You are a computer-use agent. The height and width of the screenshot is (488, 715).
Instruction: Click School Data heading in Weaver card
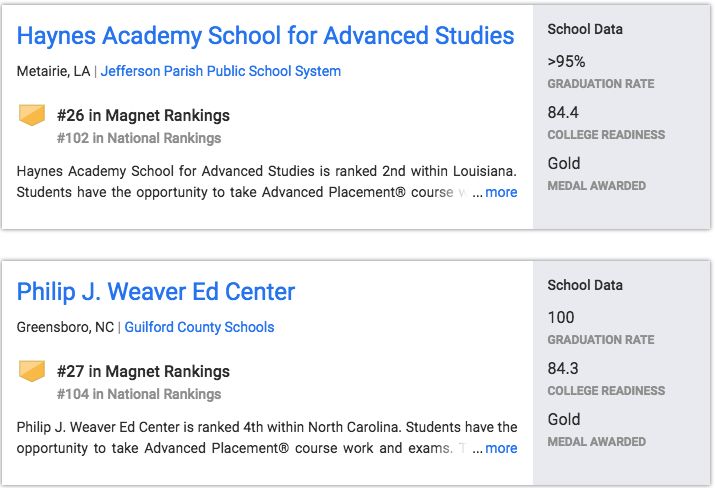585,285
